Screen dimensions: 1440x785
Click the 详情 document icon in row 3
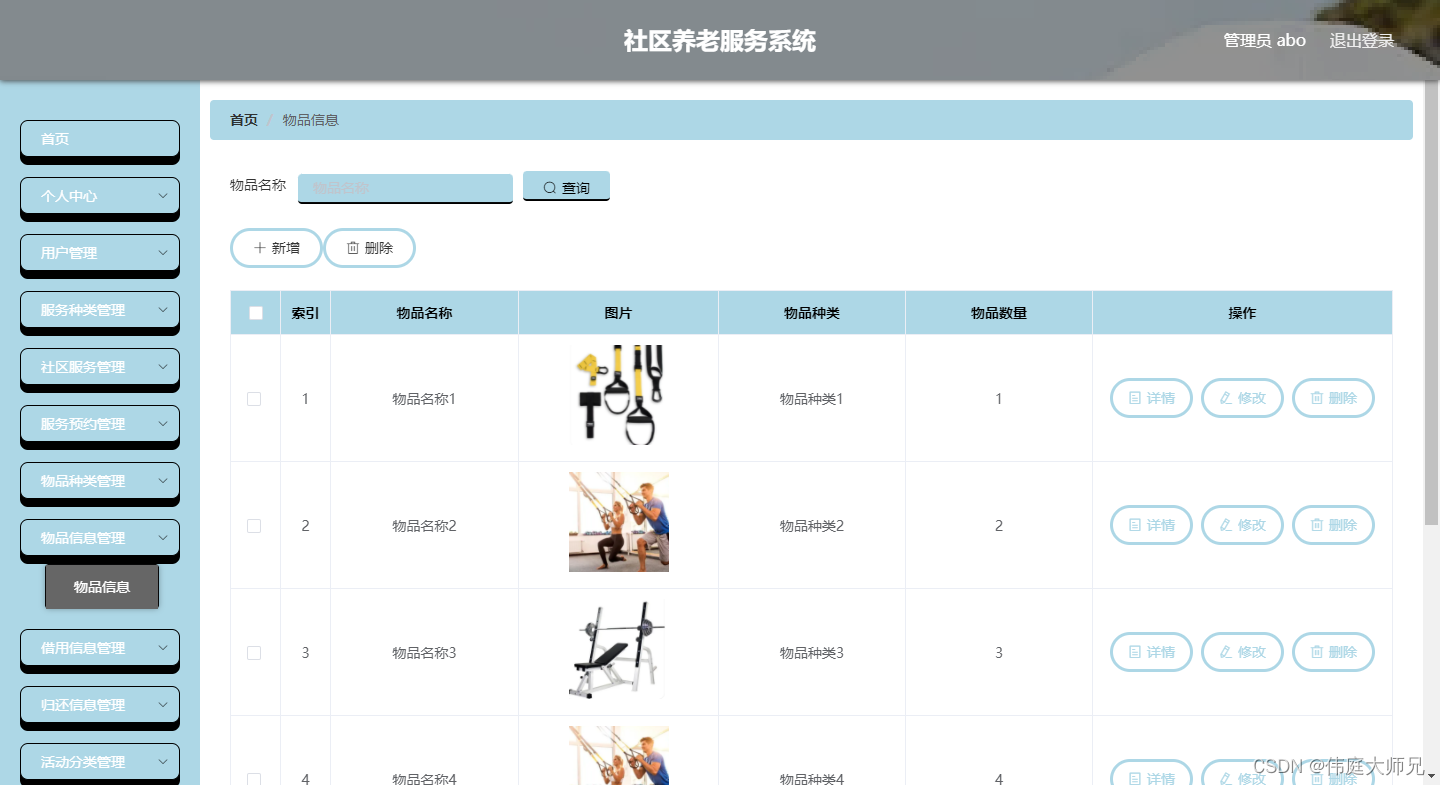[x=1135, y=652]
